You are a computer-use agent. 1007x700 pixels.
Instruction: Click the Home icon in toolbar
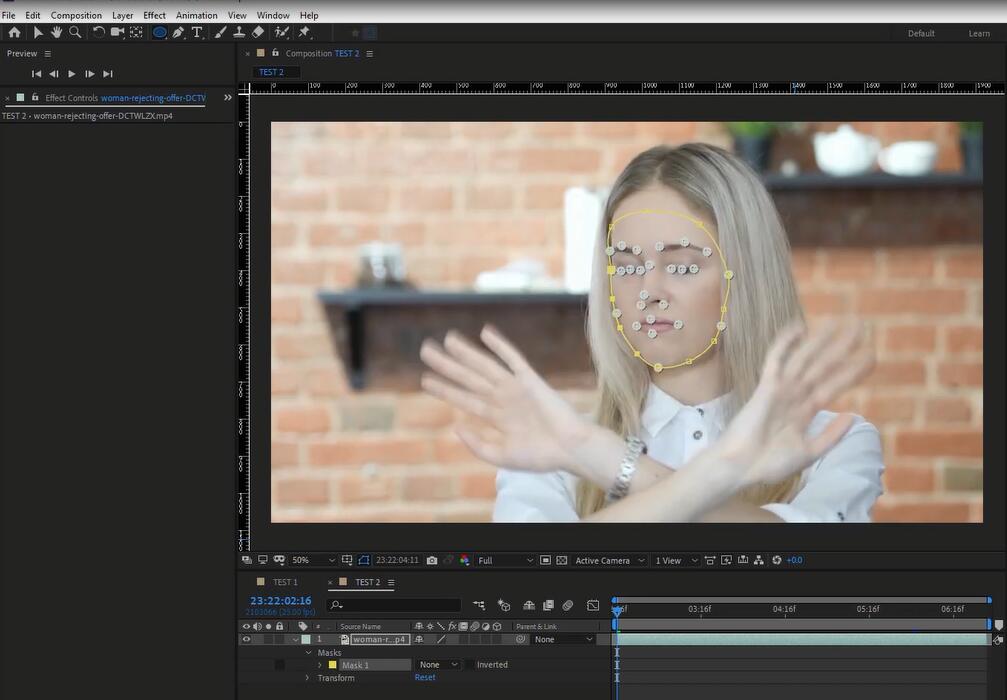click(14, 32)
